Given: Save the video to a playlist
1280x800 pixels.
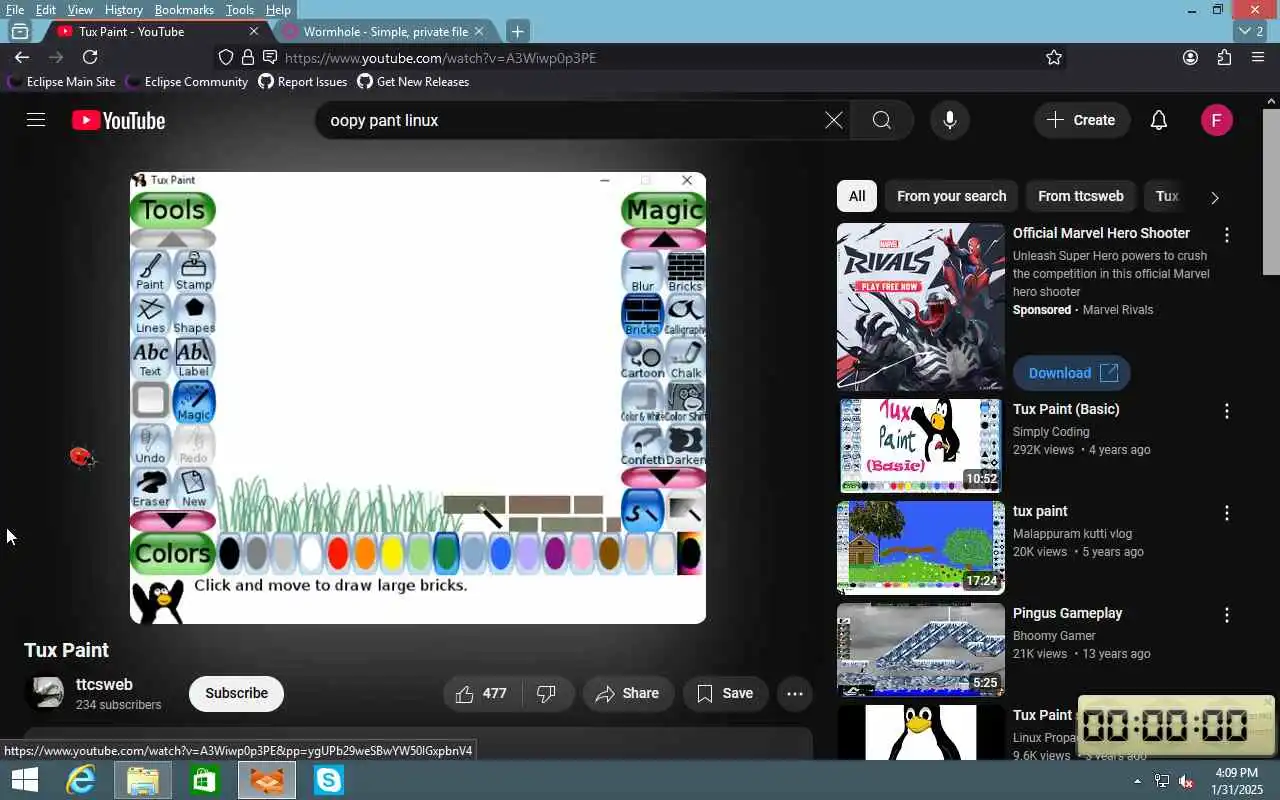Looking at the screenshot, I should [x=725, y=693].
